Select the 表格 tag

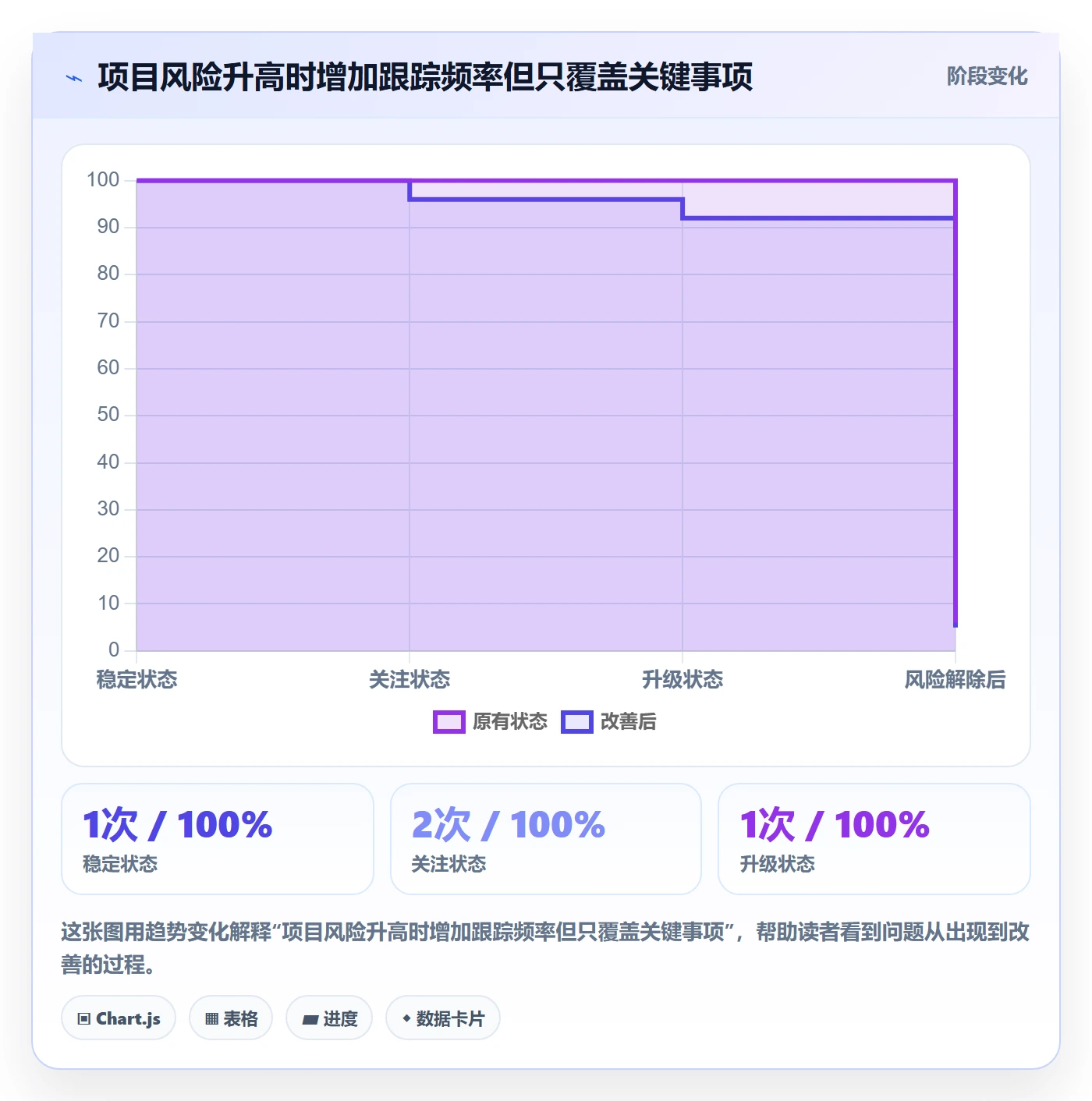tap(231, 1018)
